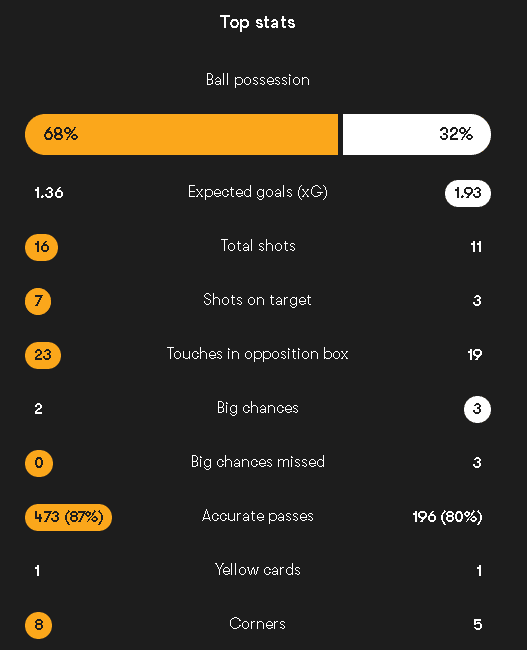Click the 196 (80%) accurate passes value
527x650 pixels.
pos(447,517)
